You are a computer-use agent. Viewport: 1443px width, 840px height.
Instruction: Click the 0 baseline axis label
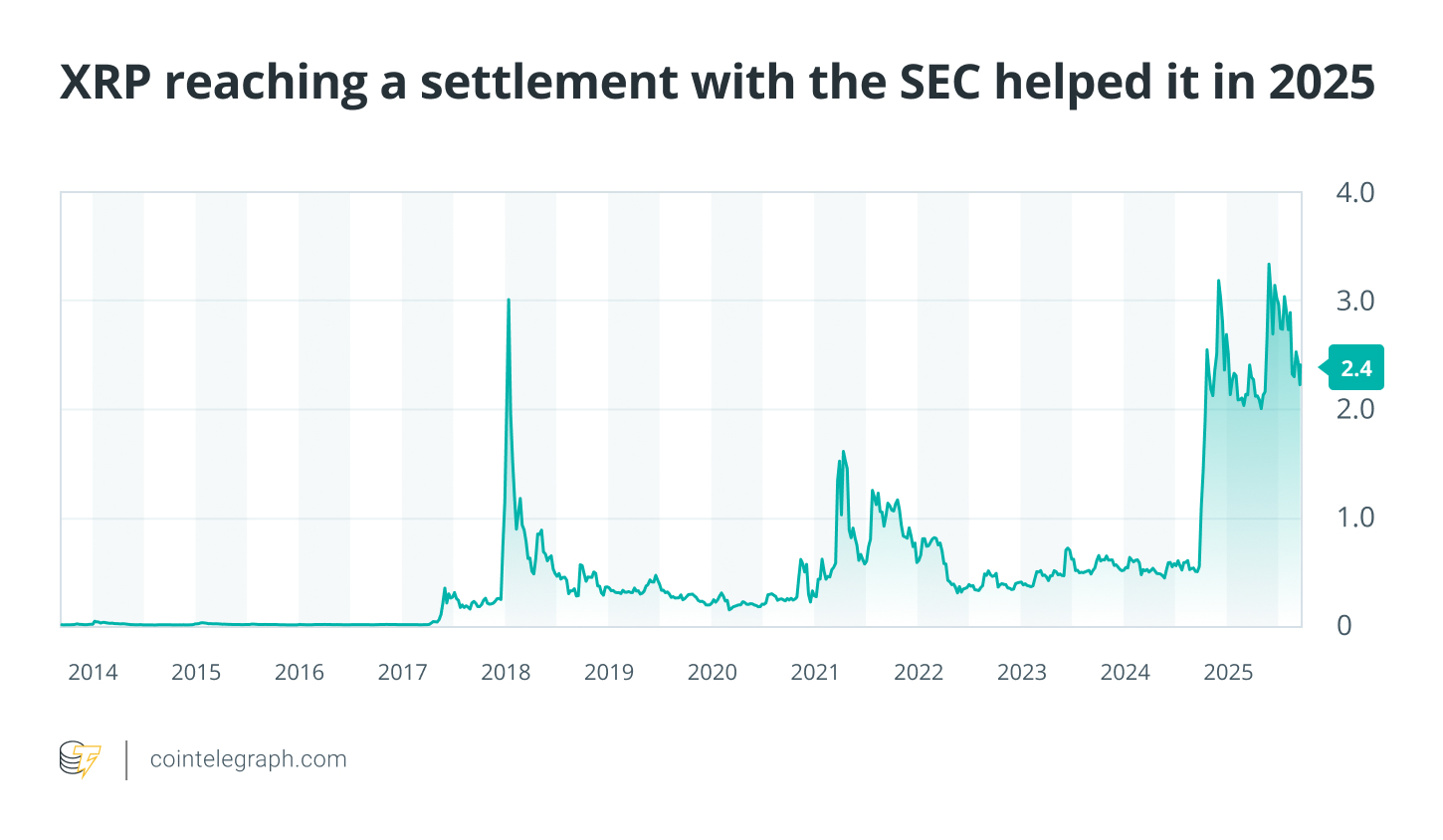pyautogui.click(x=1344, y=626)
